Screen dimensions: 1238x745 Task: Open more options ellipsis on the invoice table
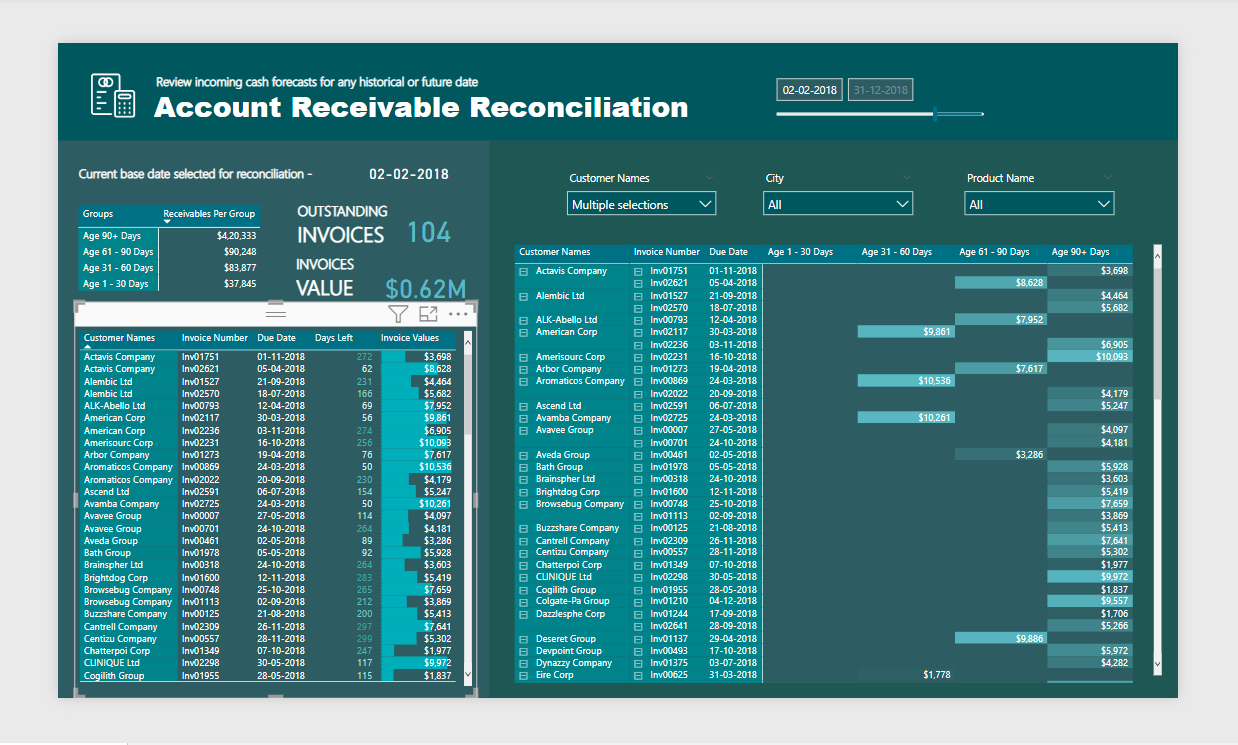[458, 314]
